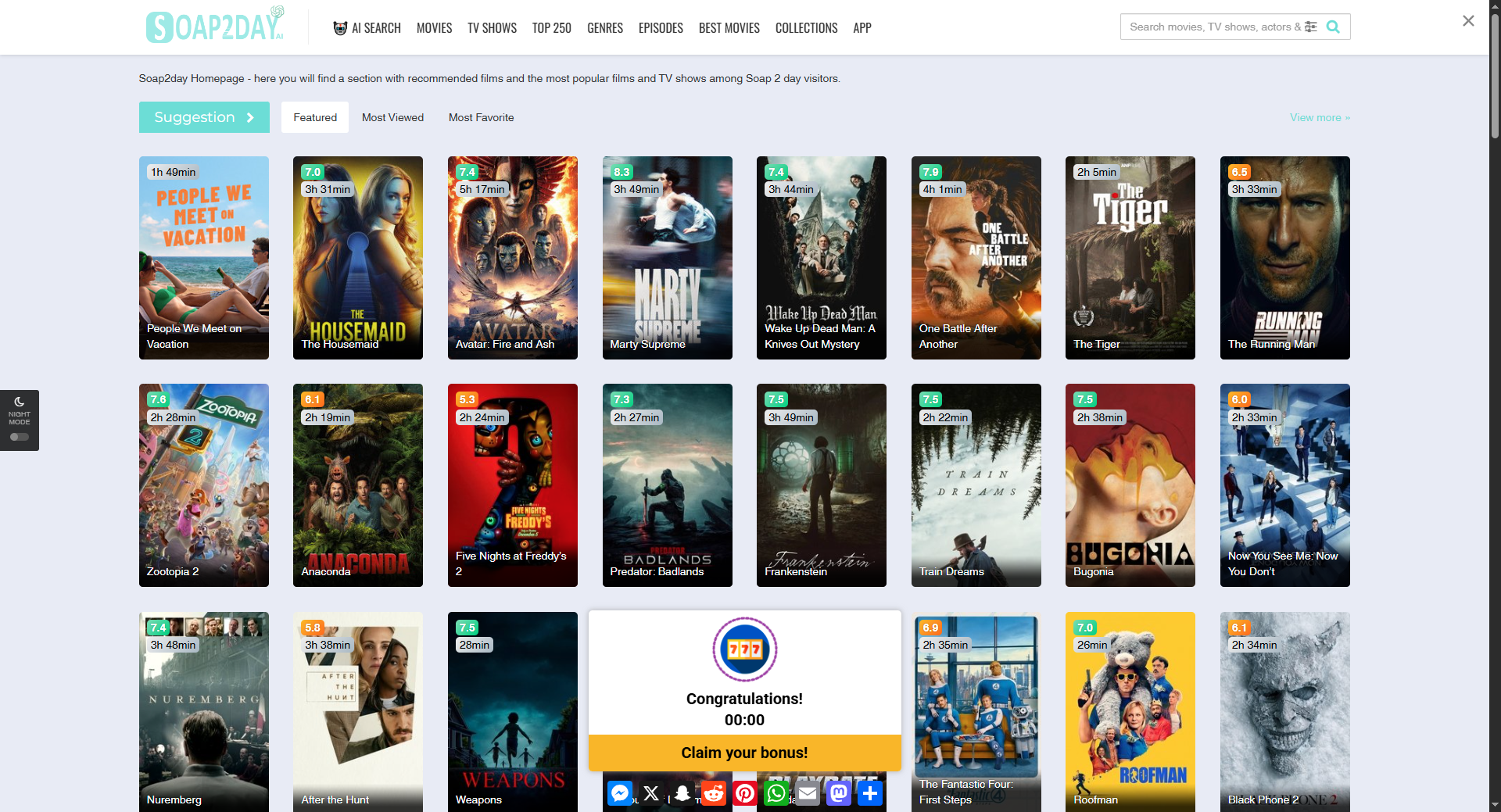Screen dimensions: 1501x812
Task: Share page via Facebook Messenger icon
Action: click(x=620, y=794)
